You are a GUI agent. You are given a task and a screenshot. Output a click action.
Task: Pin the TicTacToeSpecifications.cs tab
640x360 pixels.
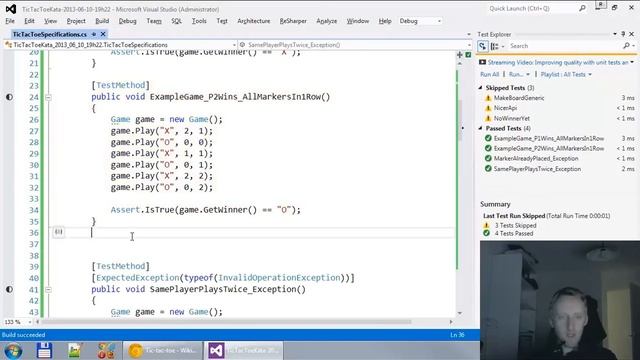coord(94,34)
